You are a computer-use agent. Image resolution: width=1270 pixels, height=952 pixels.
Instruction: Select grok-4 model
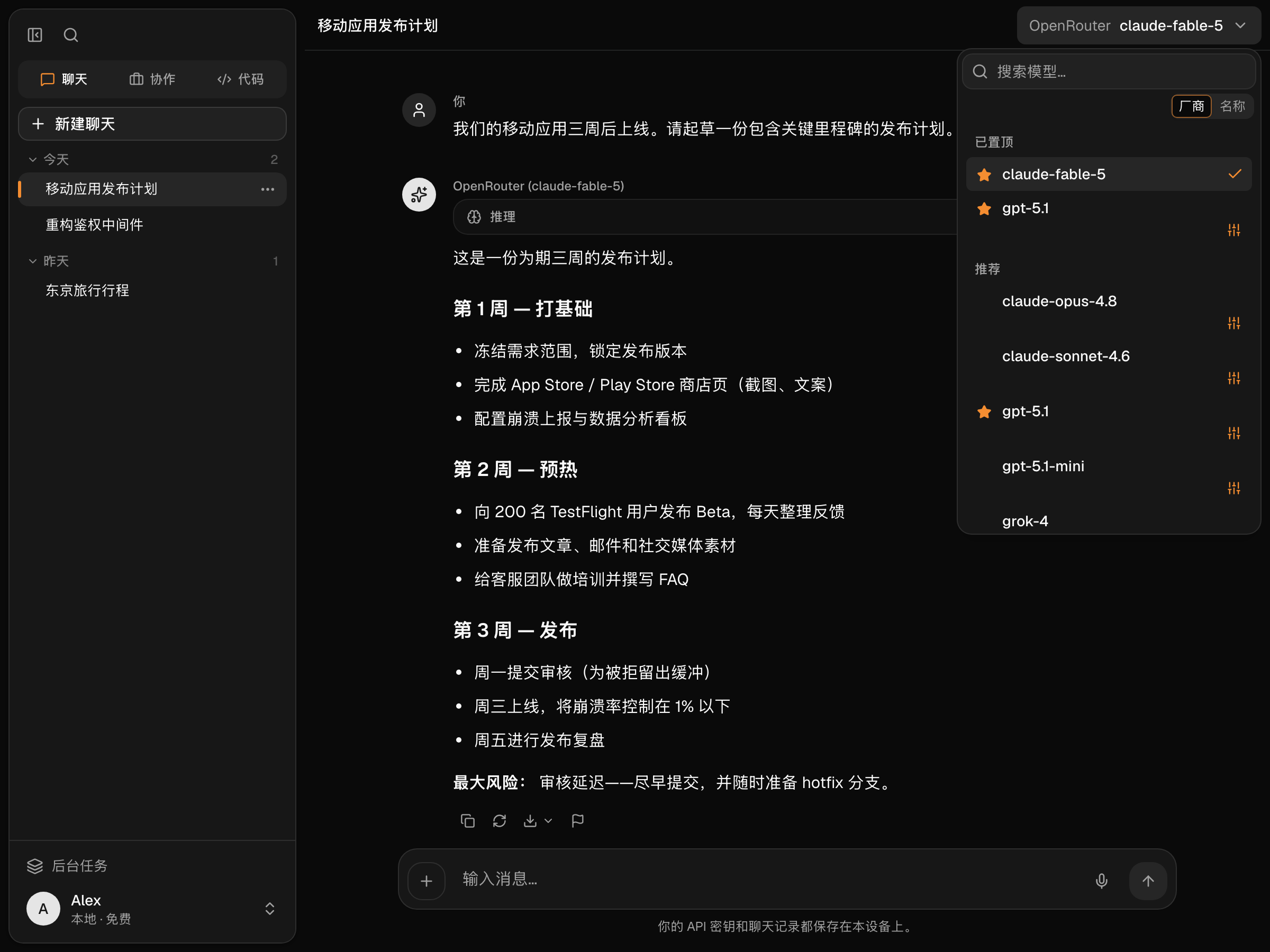[1109, 521]
